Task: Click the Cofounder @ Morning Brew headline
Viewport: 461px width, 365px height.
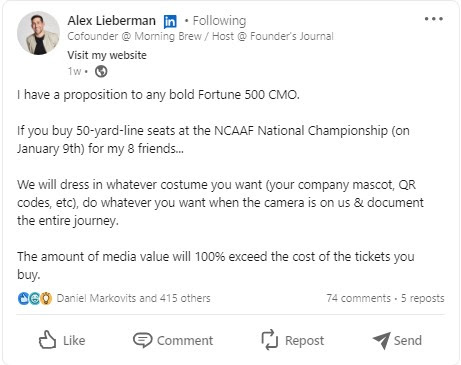Action: pyautogui.click(x=200, y=36)
